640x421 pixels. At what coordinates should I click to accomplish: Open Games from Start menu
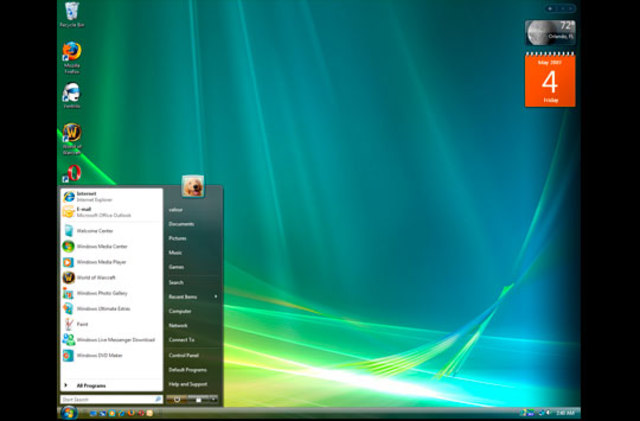(x=176, y=267)
